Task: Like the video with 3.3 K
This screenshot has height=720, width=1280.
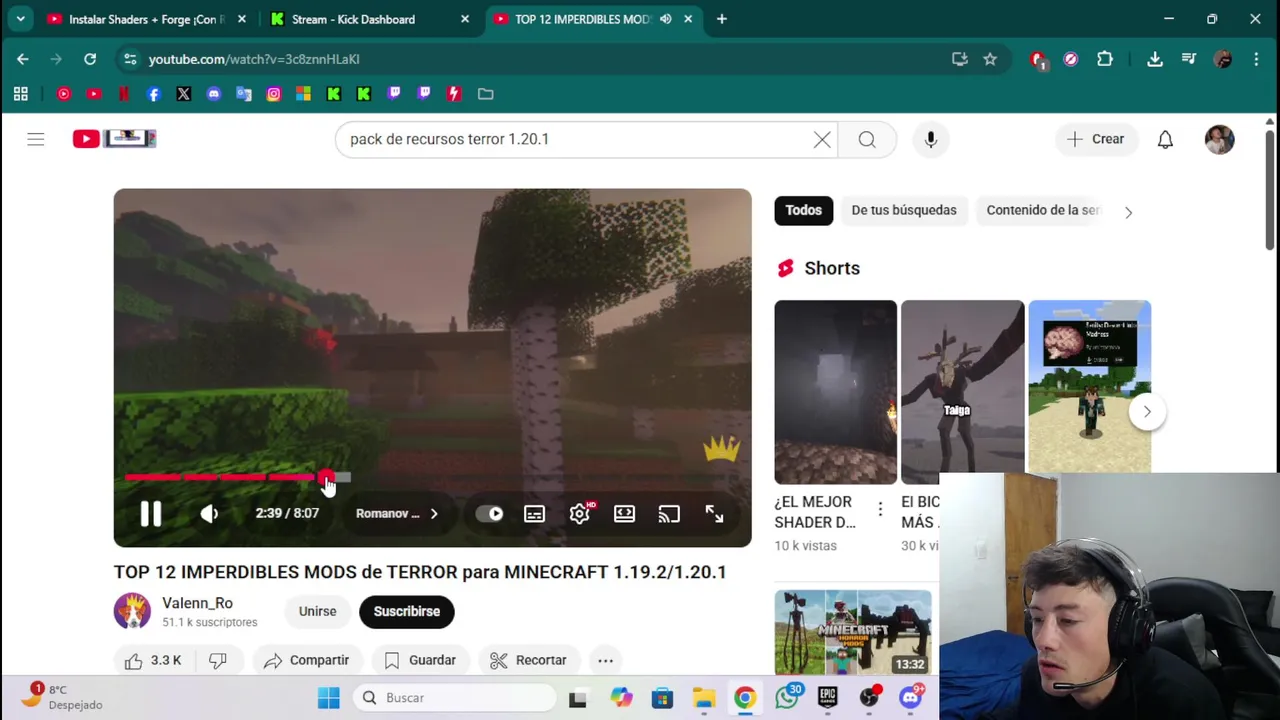Action: [x=152, y=660]
